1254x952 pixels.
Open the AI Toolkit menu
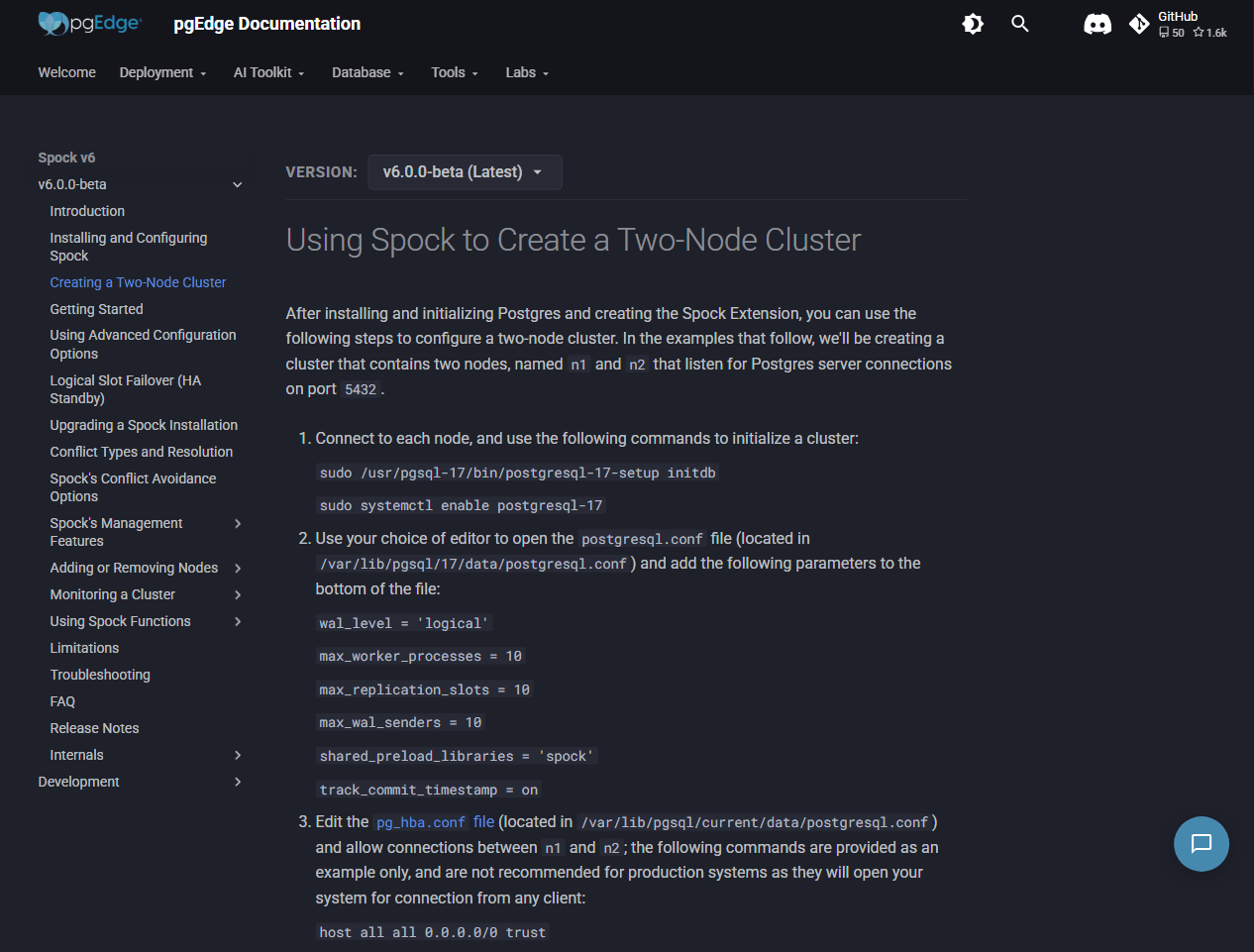pos(269,72)
